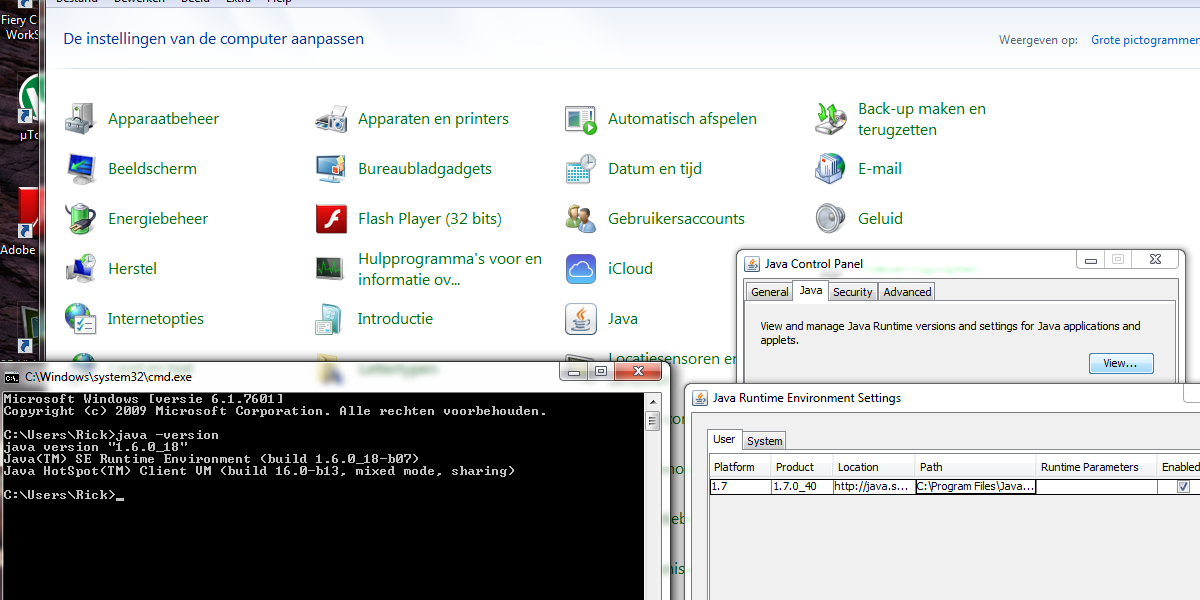
Task: Click the Automatisch afspelen icon
Action: pos(580,119)
